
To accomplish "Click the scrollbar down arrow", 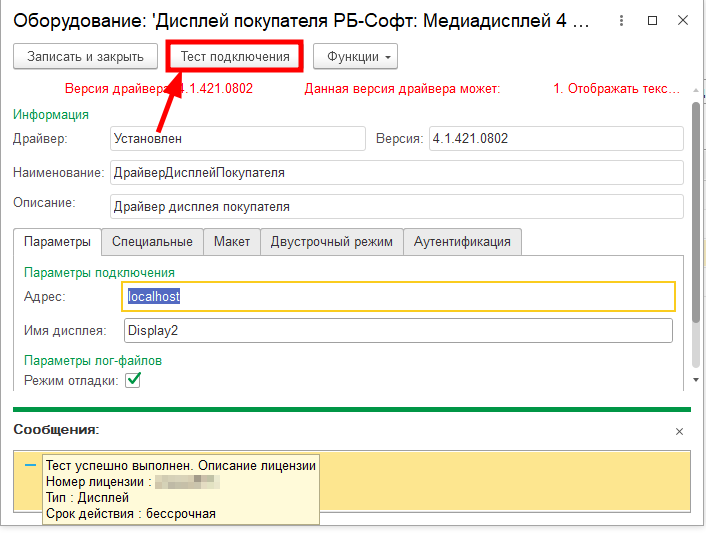I will tap(695, 381).
